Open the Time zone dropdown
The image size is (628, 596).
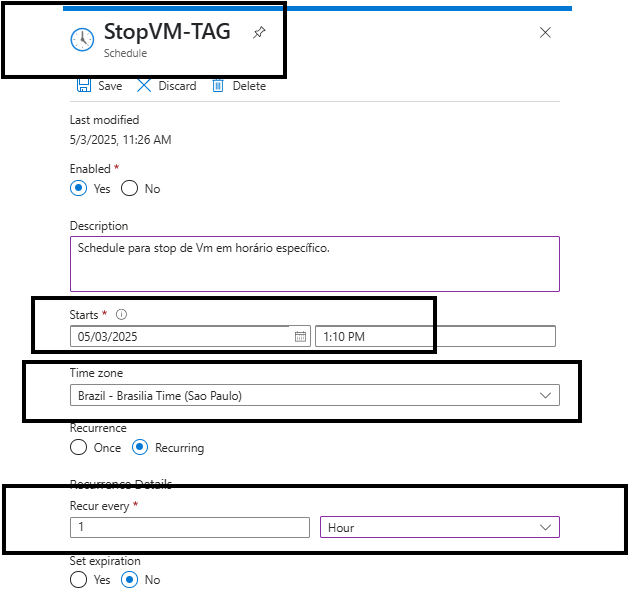coord(314,396)
